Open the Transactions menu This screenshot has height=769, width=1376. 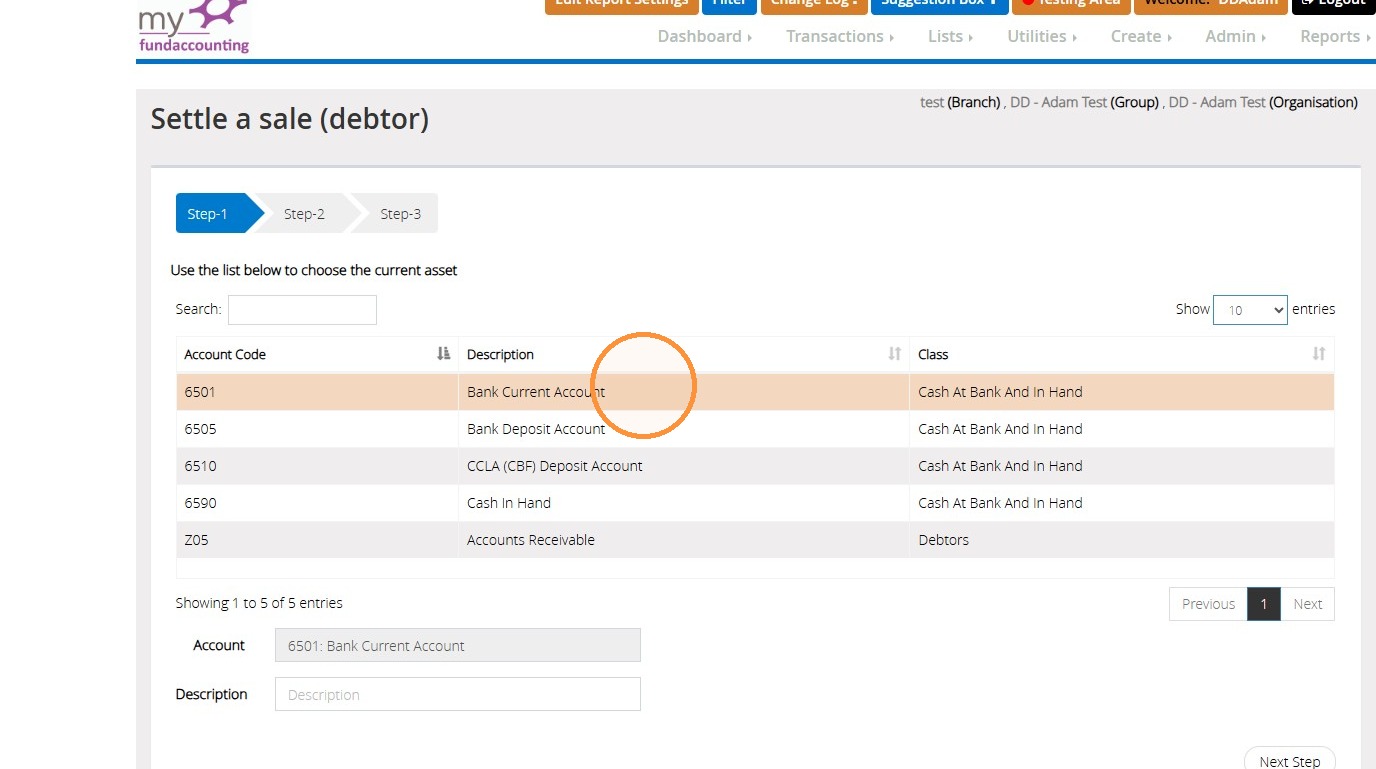click(x=840, y=36)
